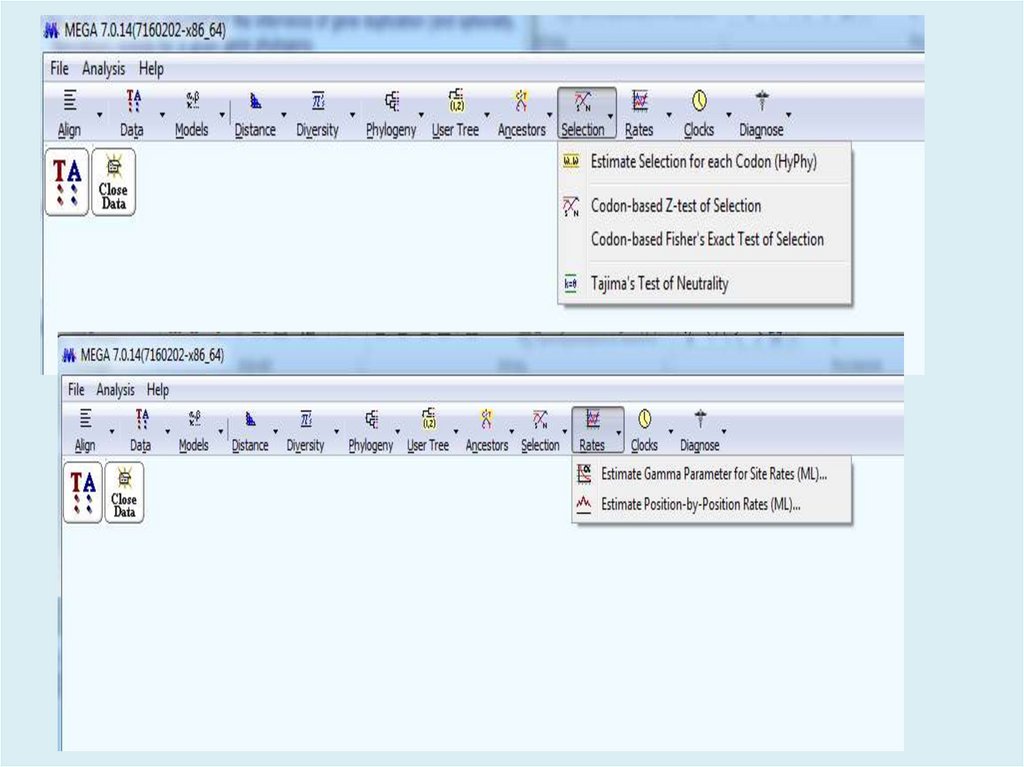The image size is (1024, 767).
Task: Expand Diagnose dropdown arrow in lower window
Action: (724, 431)
